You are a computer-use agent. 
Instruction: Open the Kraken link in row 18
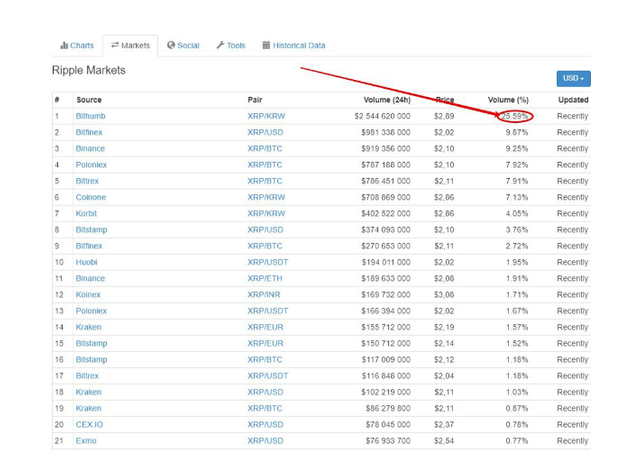[x=89, y=392]
